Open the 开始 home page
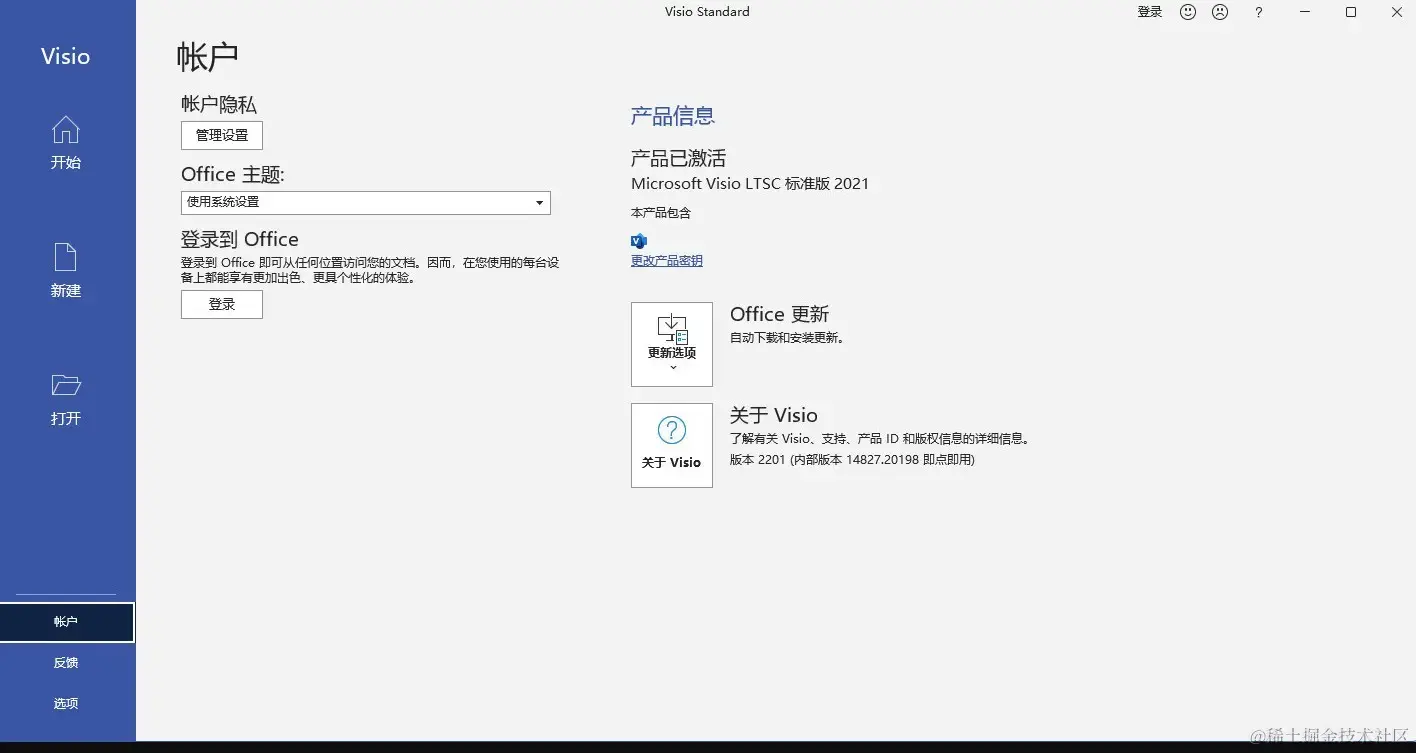1416x753 pixels. pyautogui.click(x=66, y=142)
